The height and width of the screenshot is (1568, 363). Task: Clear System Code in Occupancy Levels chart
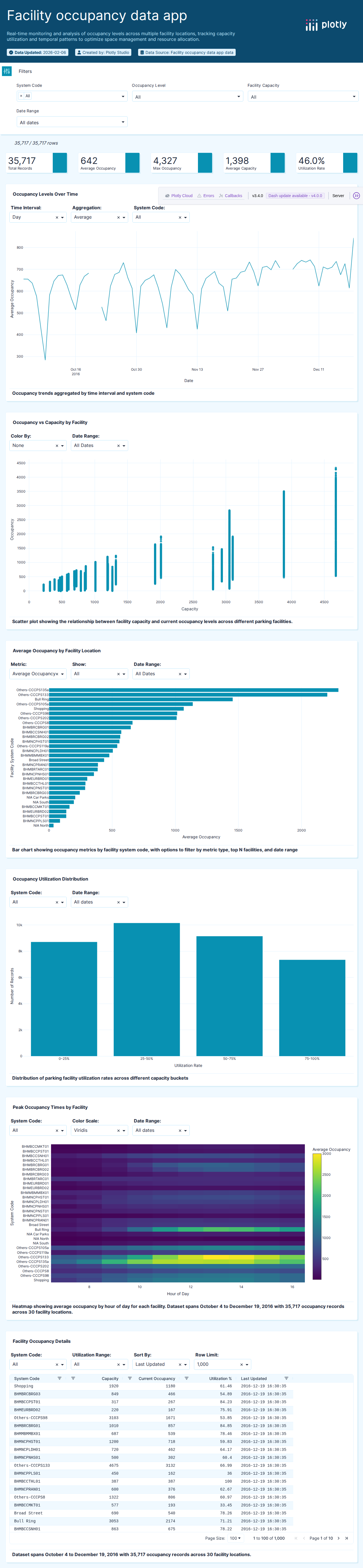(x=180, y=217)
